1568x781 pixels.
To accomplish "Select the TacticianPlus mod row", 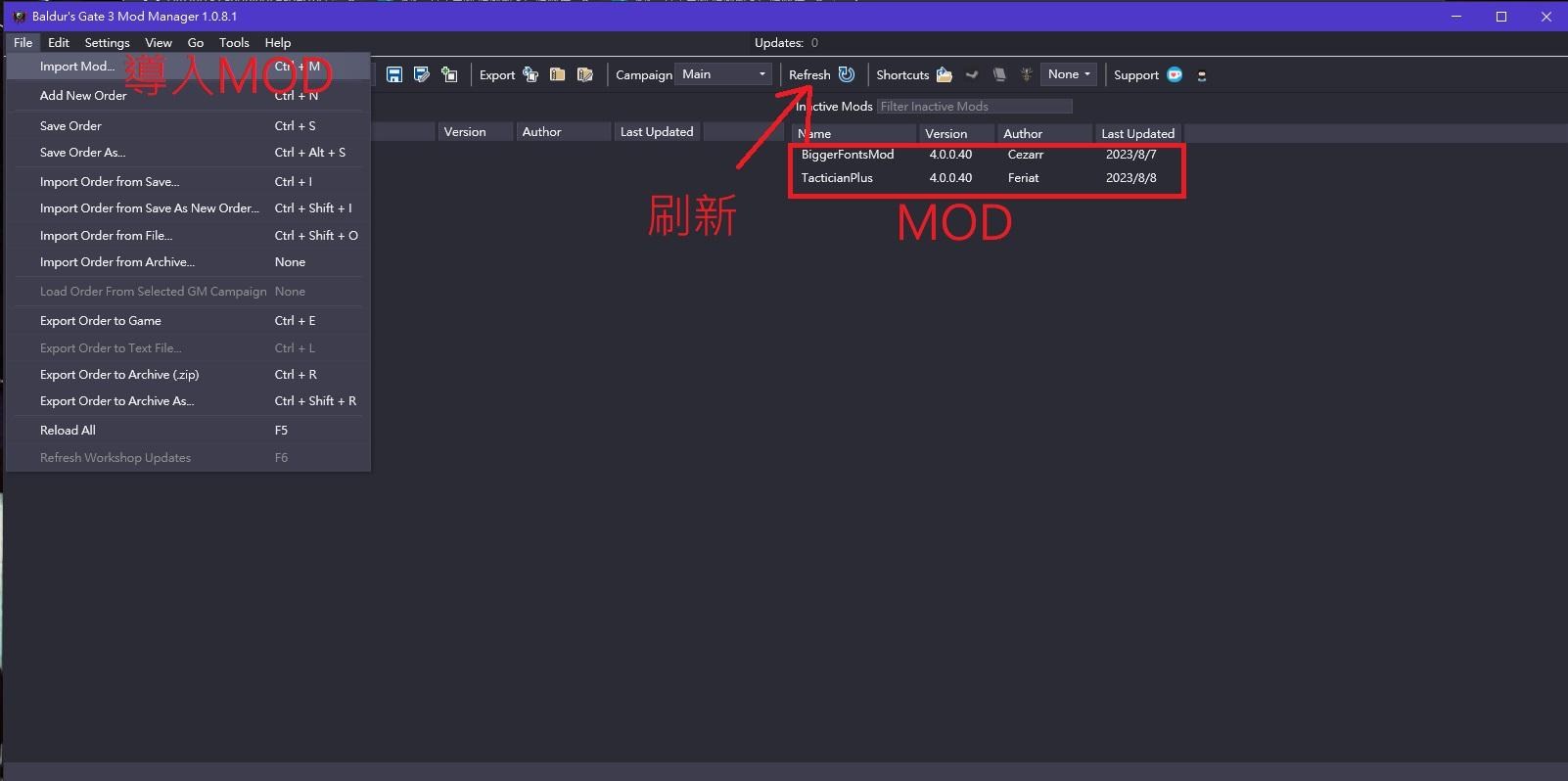I will click(x=987, y=178).
